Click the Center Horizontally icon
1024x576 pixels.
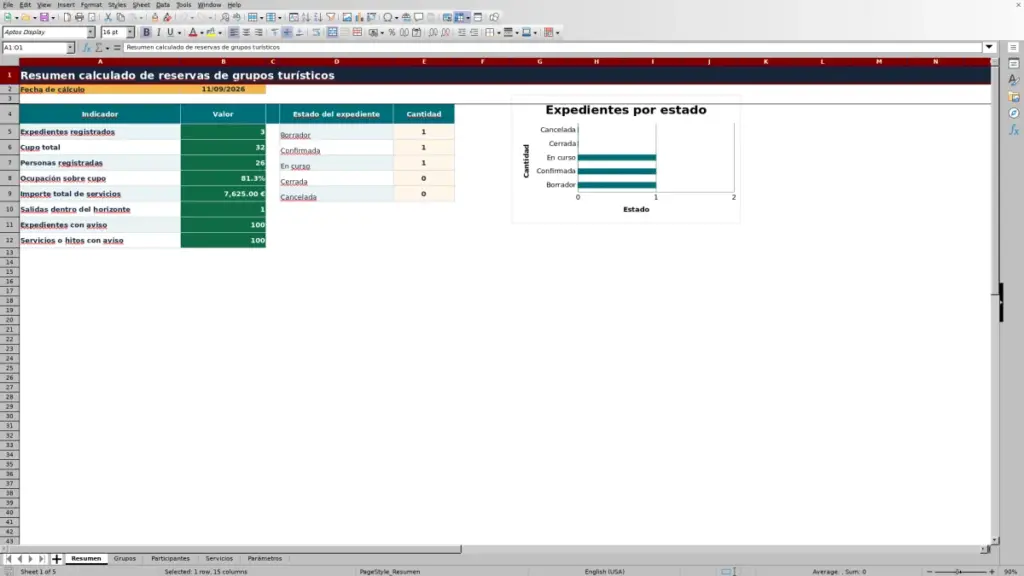tap(246, 32)
